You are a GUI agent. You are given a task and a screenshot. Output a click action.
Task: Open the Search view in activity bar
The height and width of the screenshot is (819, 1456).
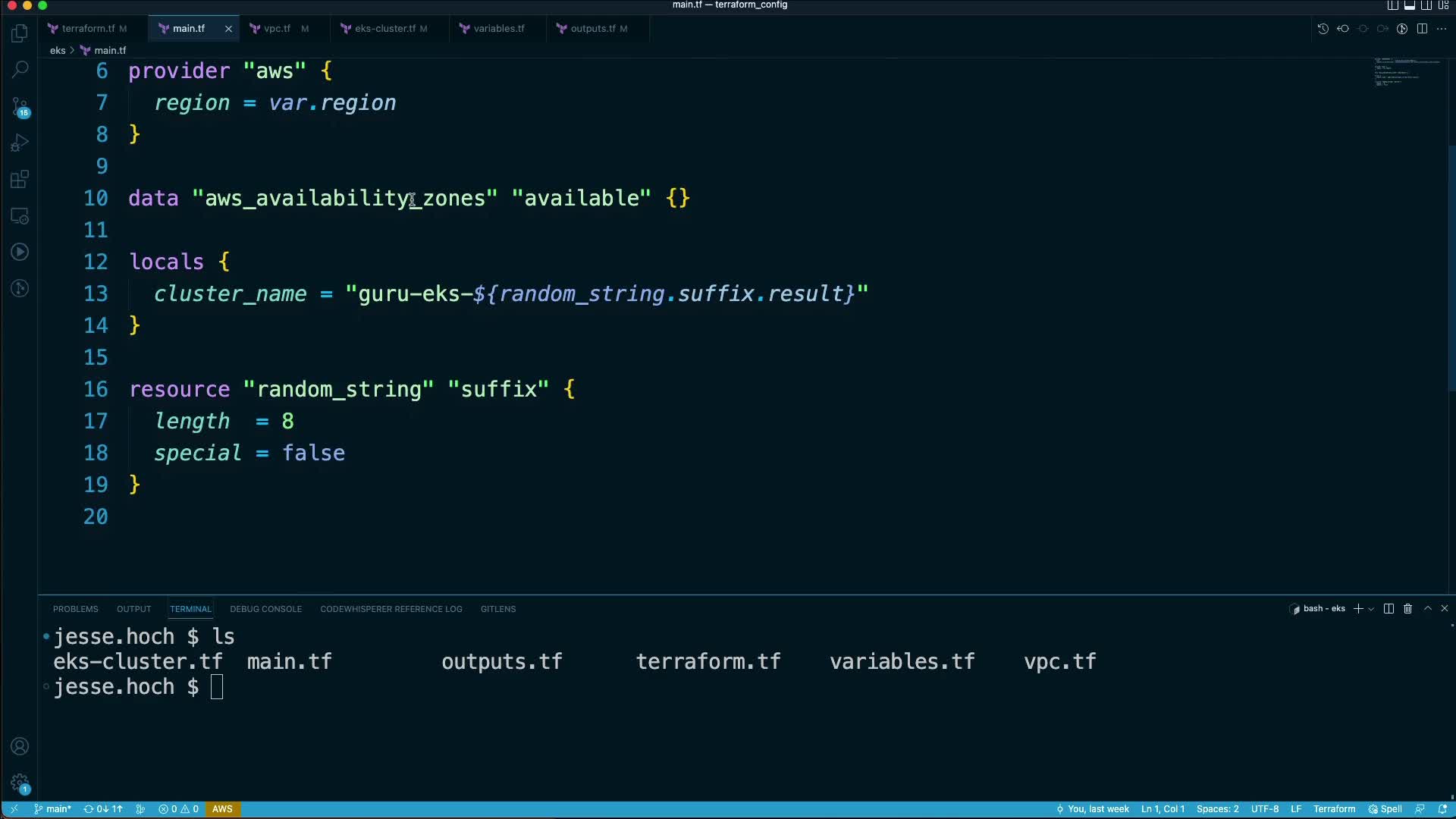pyautogui.click(x=20, y=69)
